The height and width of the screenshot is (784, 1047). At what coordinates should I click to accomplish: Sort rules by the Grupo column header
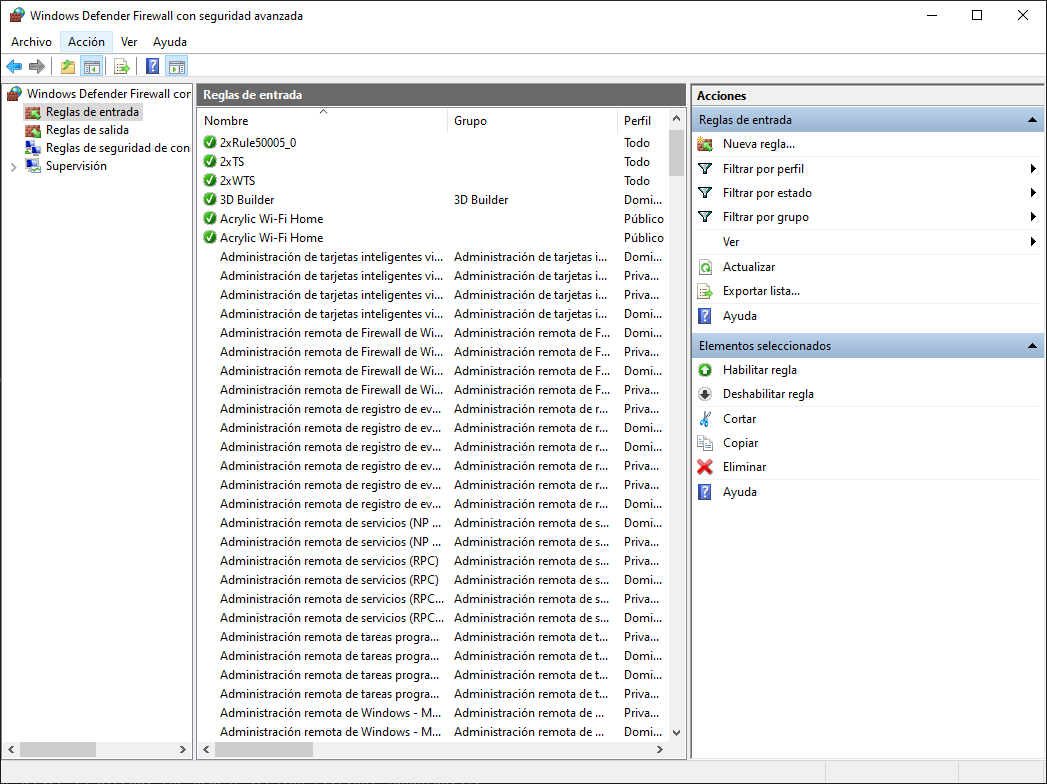click(x=532, y=121)
